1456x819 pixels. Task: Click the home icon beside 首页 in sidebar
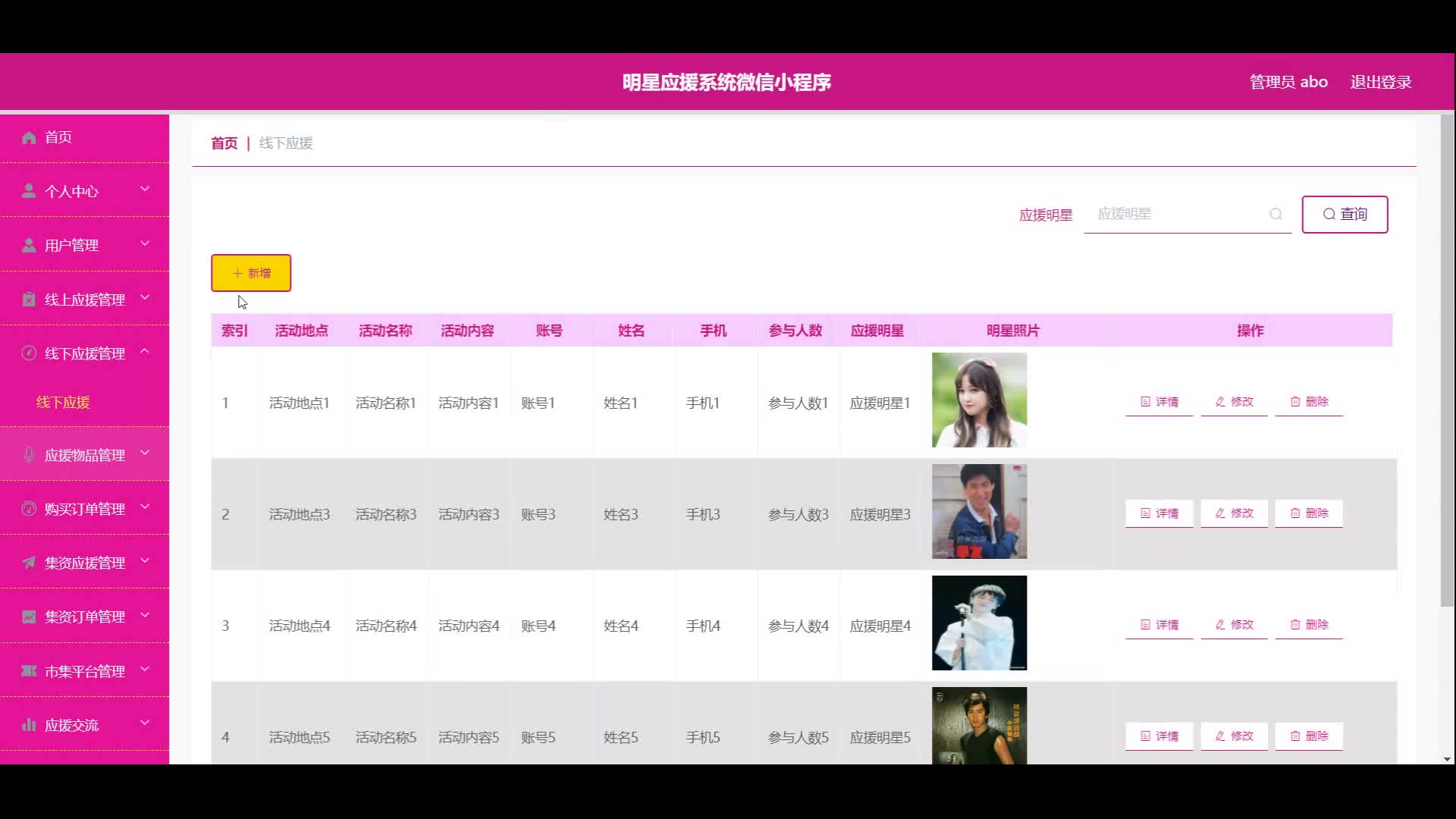pos(29,137)
